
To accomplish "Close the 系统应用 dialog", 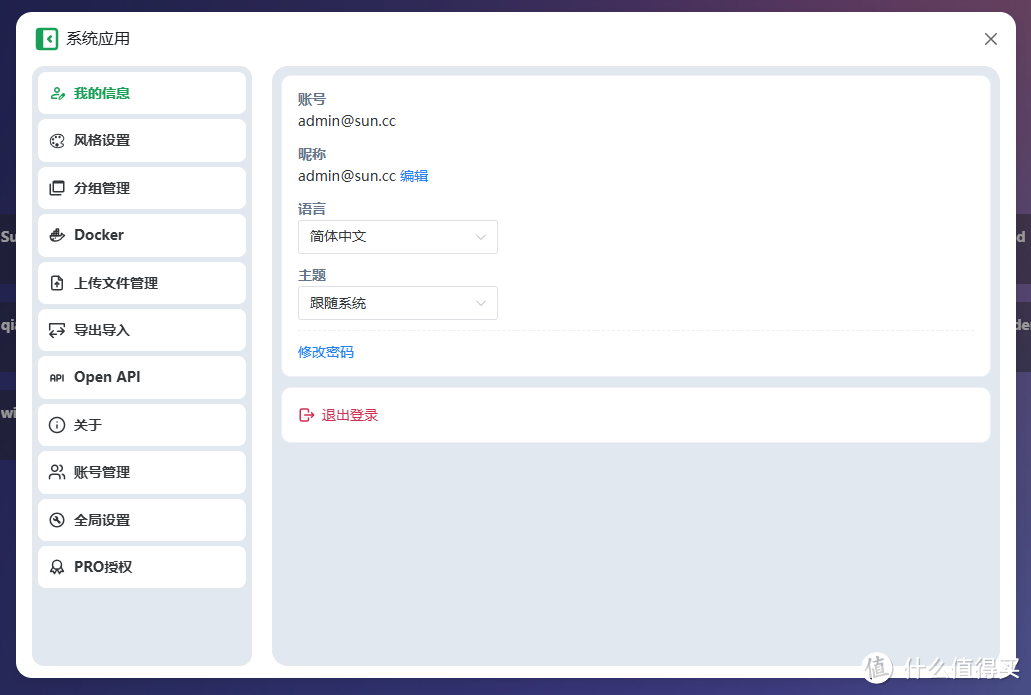I will click(991, 39).
